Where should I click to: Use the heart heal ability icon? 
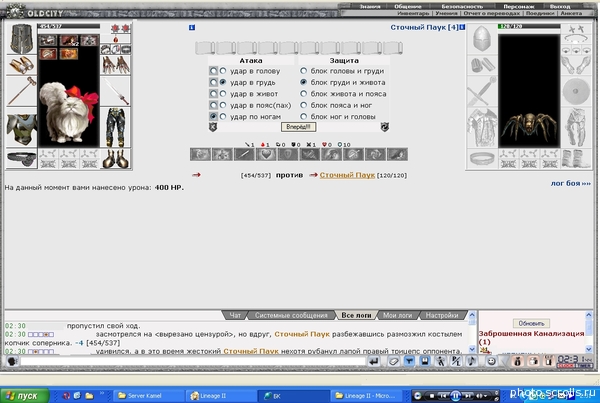click(x=266, y=155)
